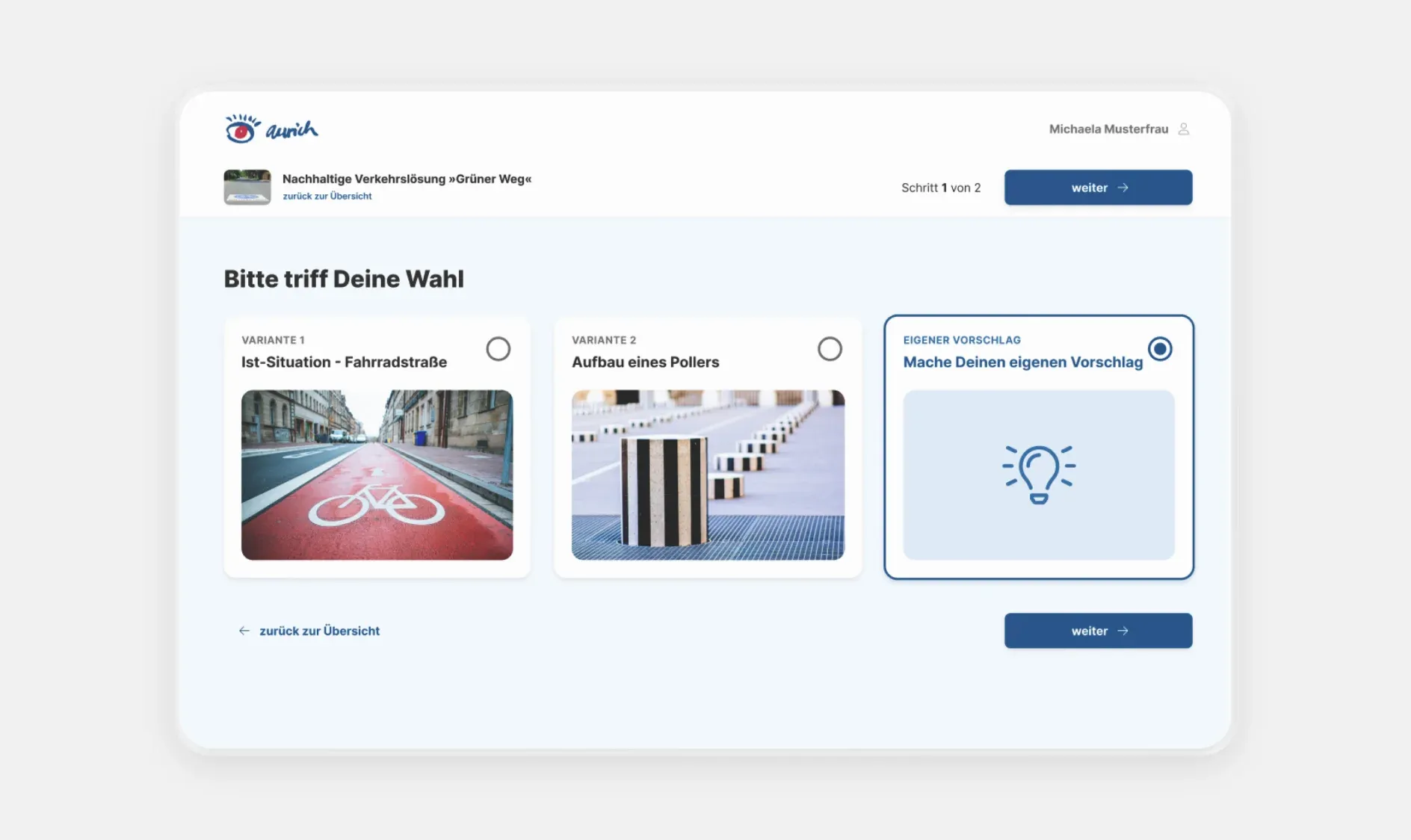Screen dimensions: 1411x840
Task: Click the lightbulb idea icon
Action: [1039, 475]
